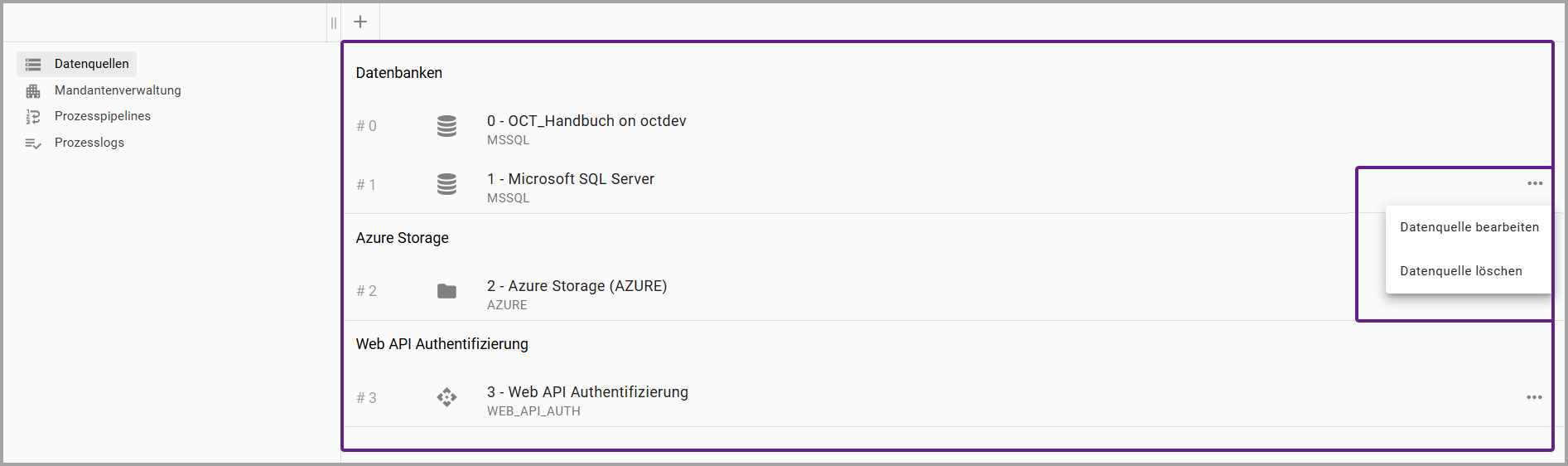Open three-dot menu for Microsoft SQL Server

[x=1535, y=183]
